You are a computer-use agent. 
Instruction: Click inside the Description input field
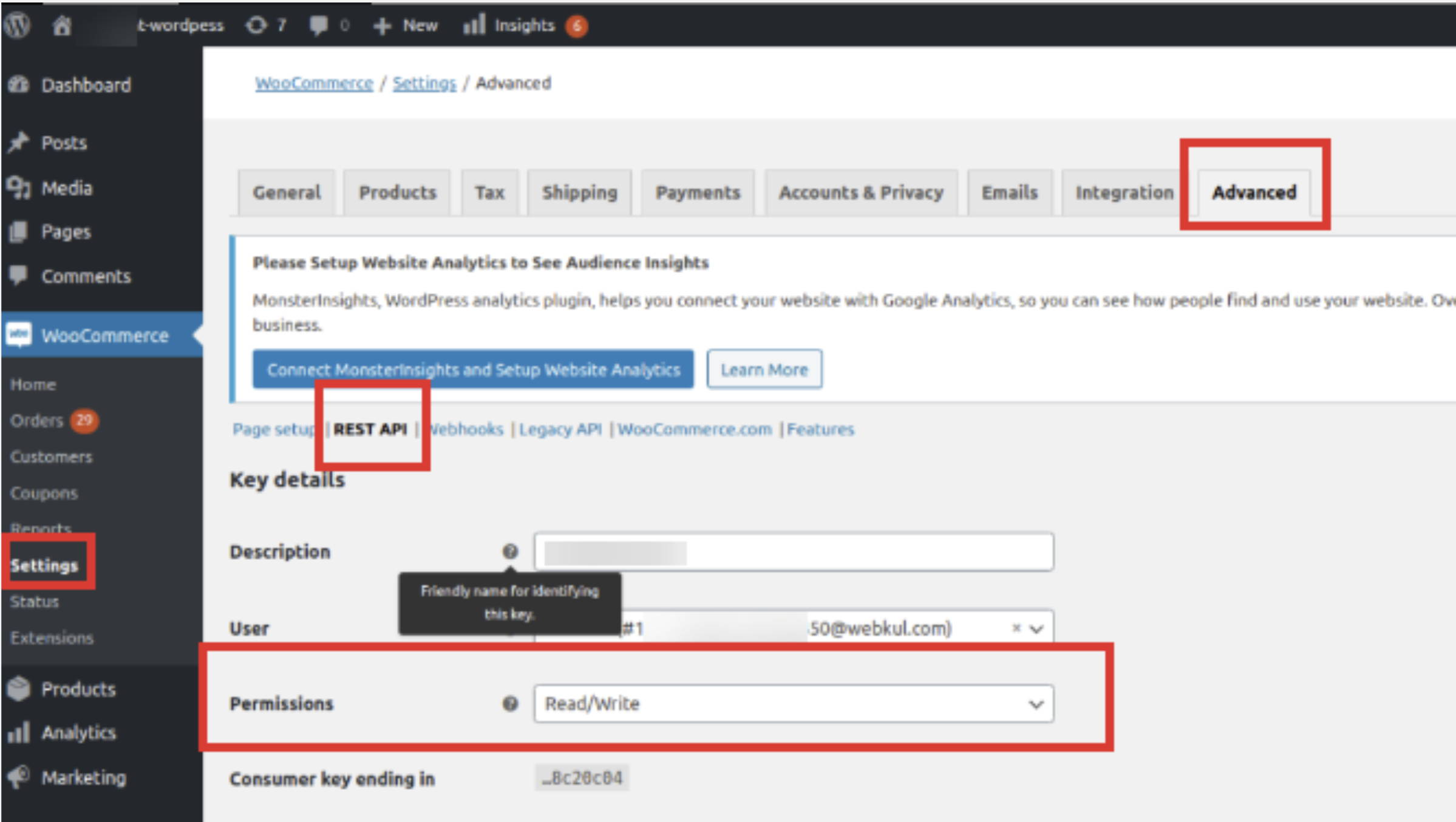pyautogui.click(x=794, y=551)
